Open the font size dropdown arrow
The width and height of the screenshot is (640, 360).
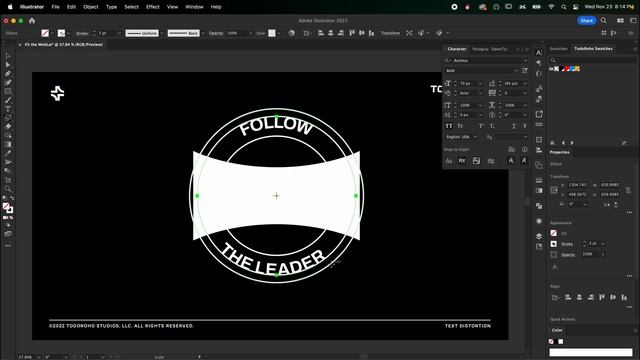point(480,83)
